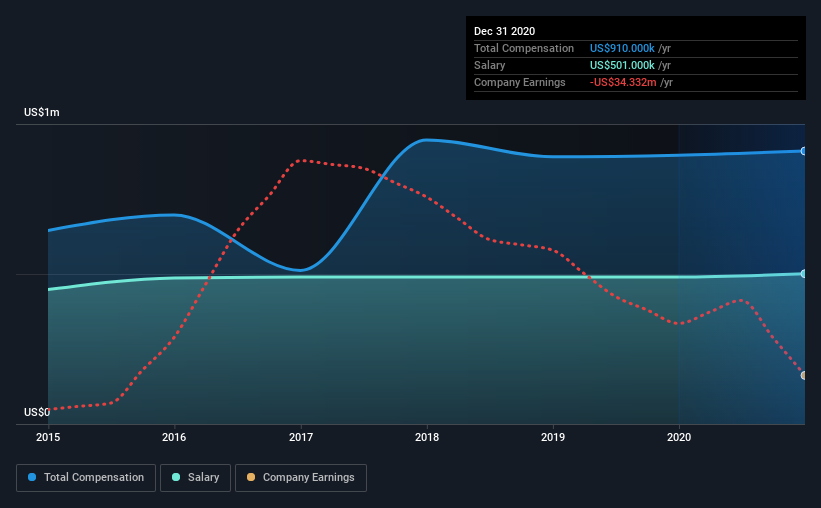Click the Salary tooltip row label
This screenshot has height=508, width=821.
coord(490,65)
